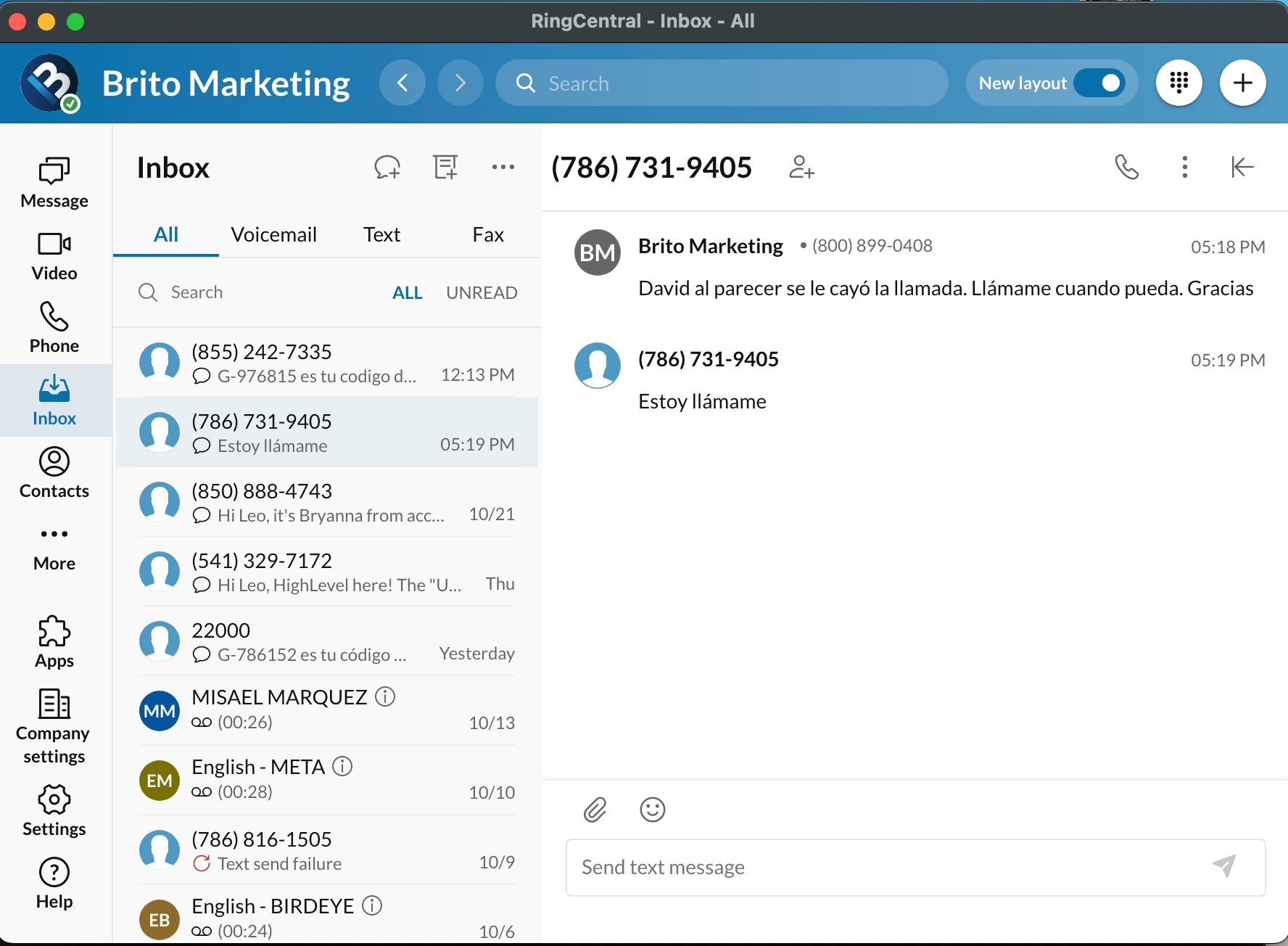Click the MM avatar in the list
1288x946 pixels.
(160, 711)
